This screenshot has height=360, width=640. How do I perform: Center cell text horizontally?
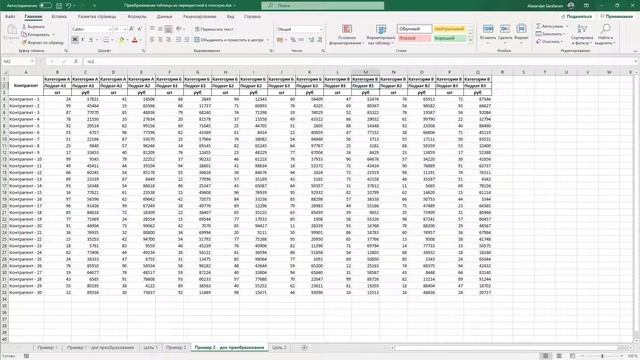click(160, 40)
